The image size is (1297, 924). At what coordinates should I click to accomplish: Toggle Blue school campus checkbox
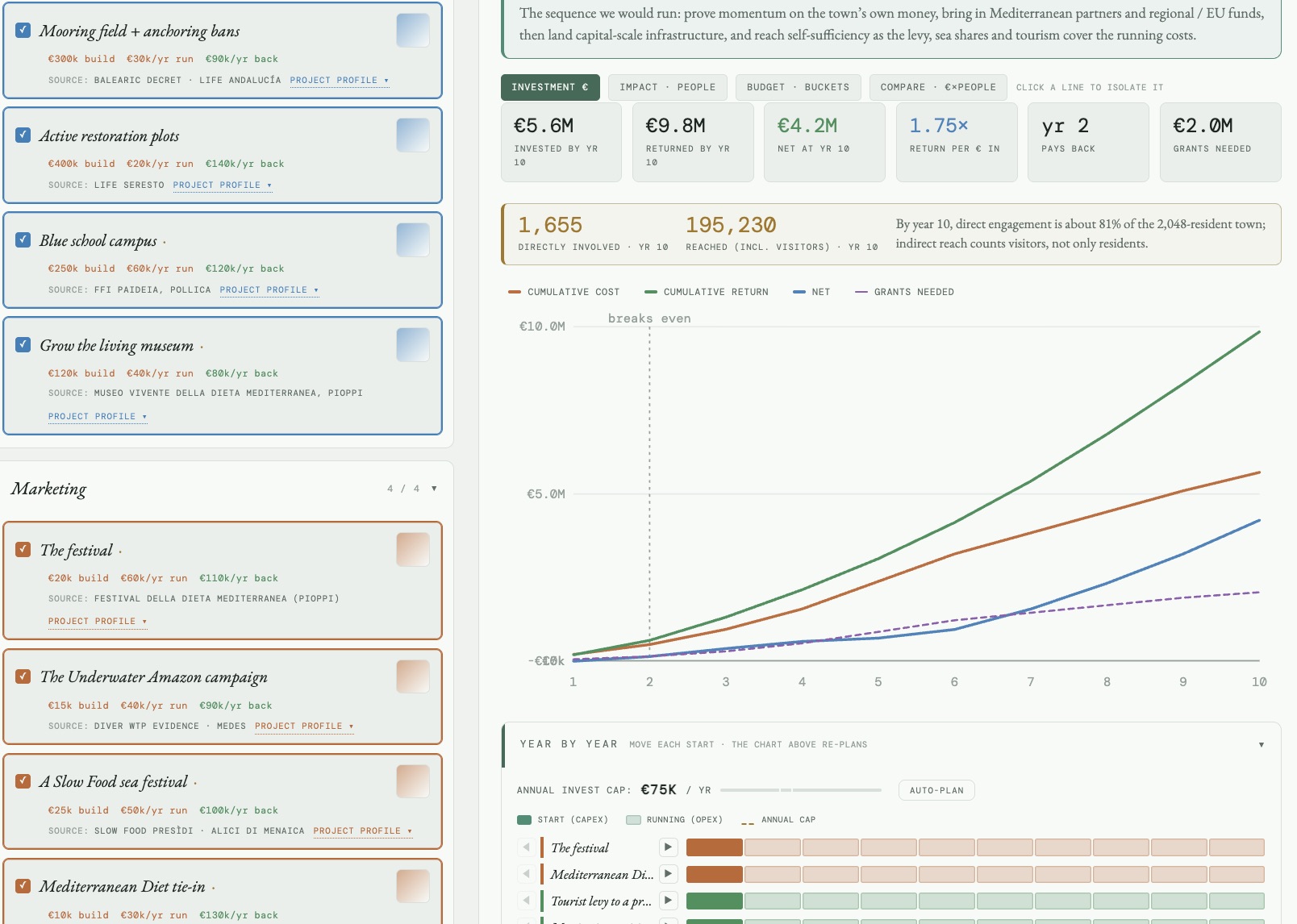pos(23,240)
